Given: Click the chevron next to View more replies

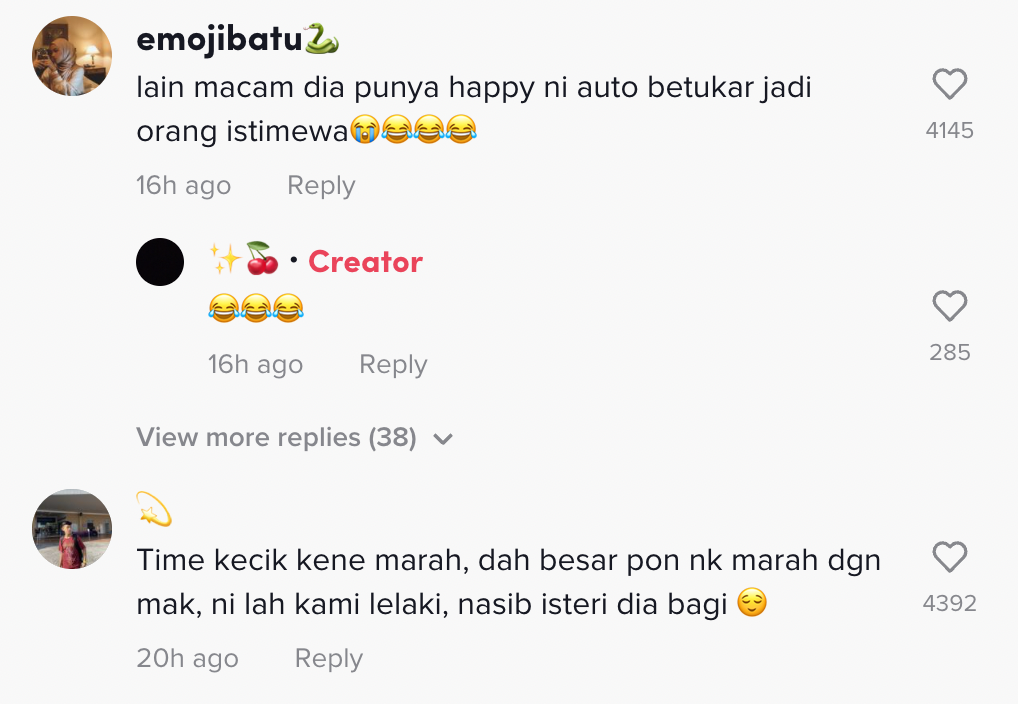Looking at the screenshot, I should 443,439.
